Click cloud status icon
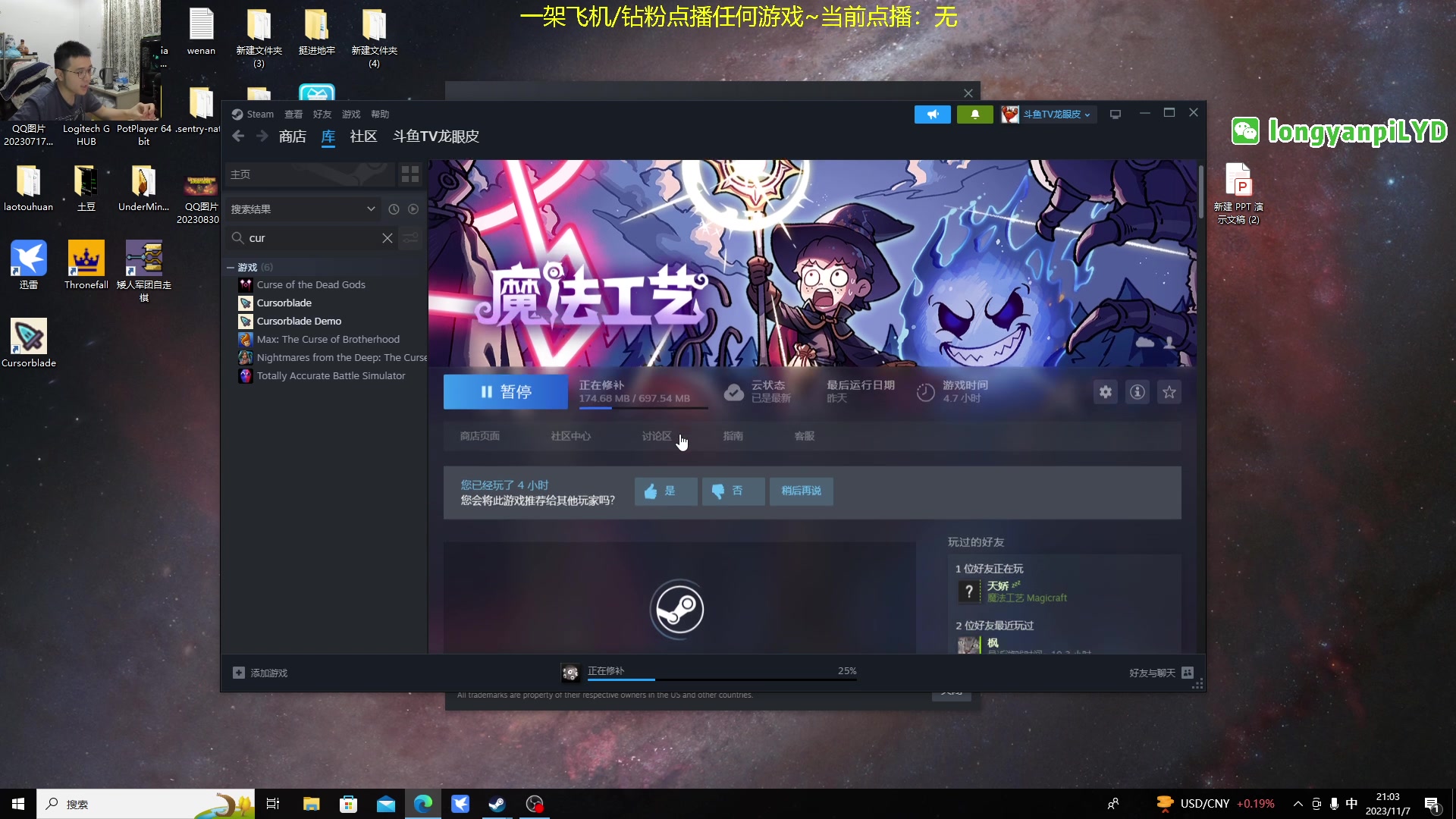 733,392
